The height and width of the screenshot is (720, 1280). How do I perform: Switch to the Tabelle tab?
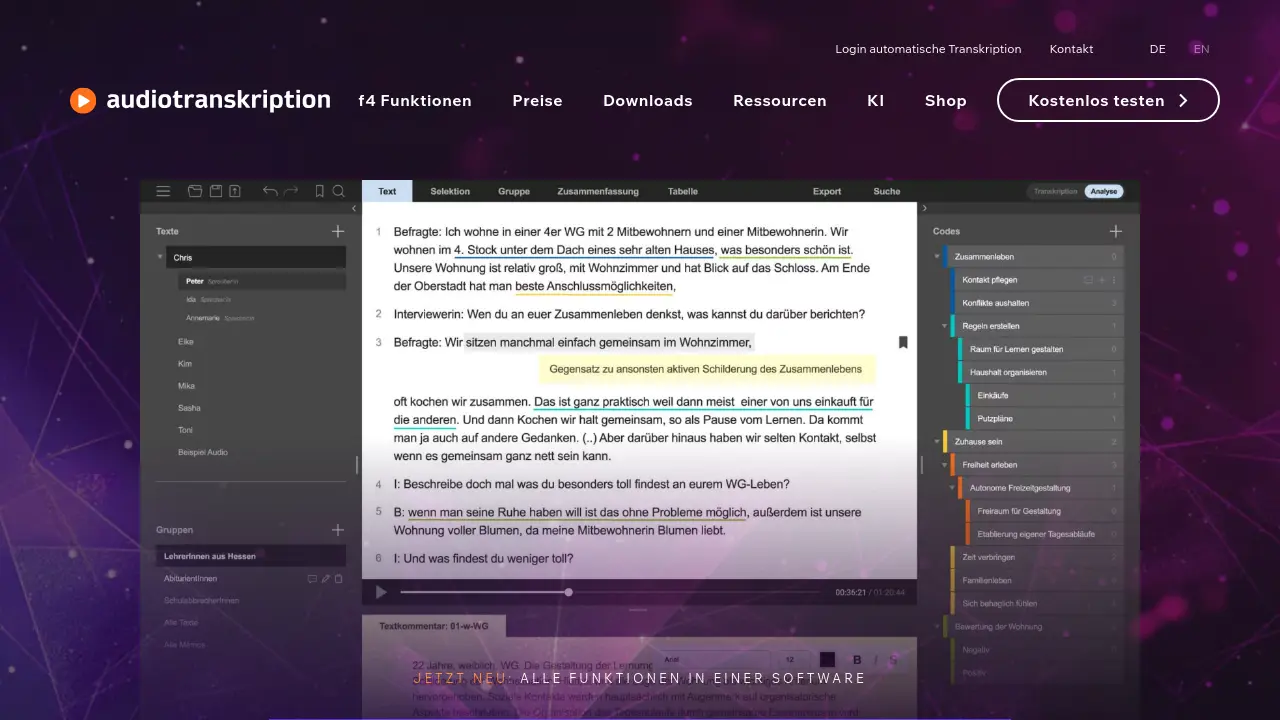[x=683, y=191]
